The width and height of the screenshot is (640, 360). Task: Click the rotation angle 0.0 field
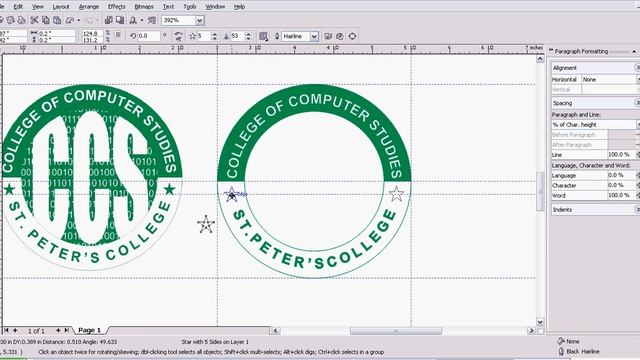click(x=149, y=36)
